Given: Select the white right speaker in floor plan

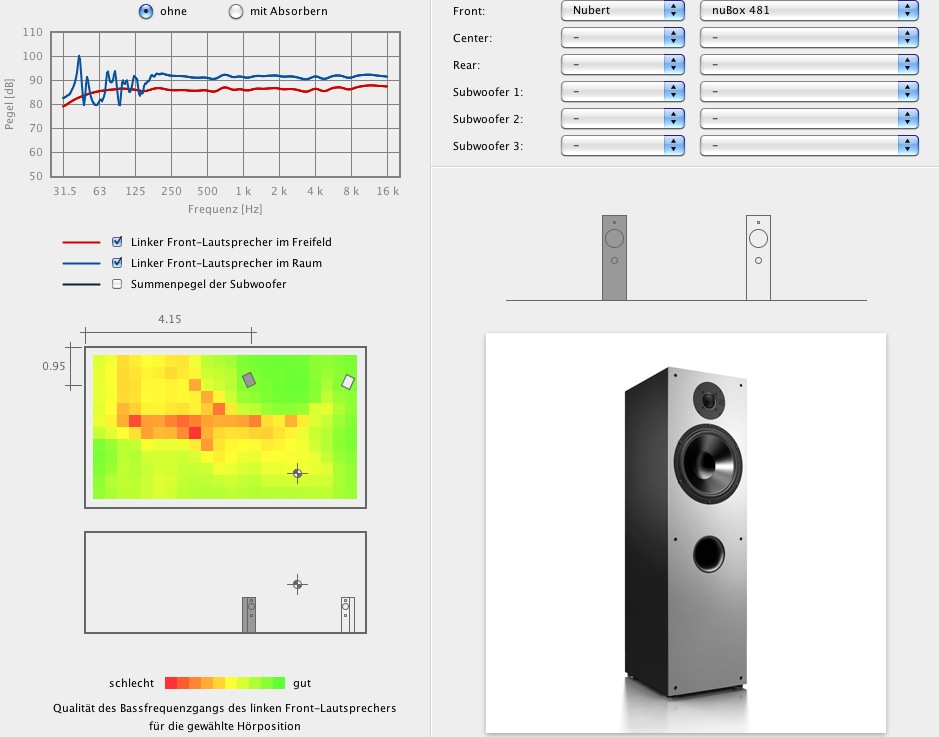Looking at the screenshot, I should tap(348, 381).
